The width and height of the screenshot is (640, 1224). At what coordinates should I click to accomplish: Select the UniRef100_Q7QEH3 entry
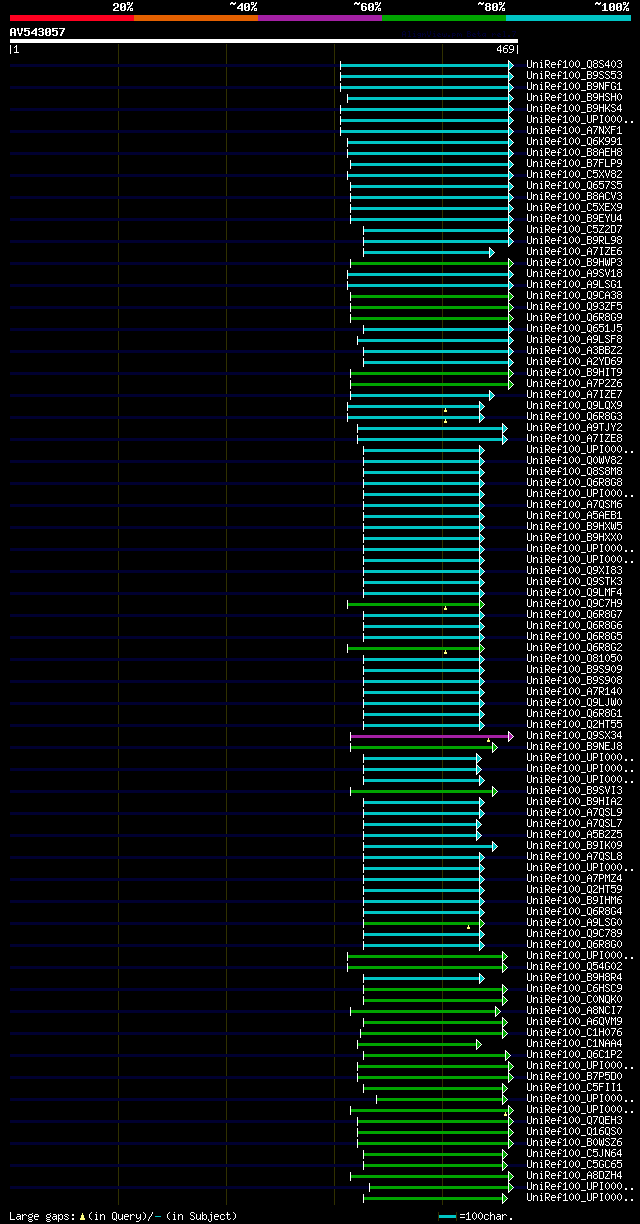click(x=574, y=1120)
